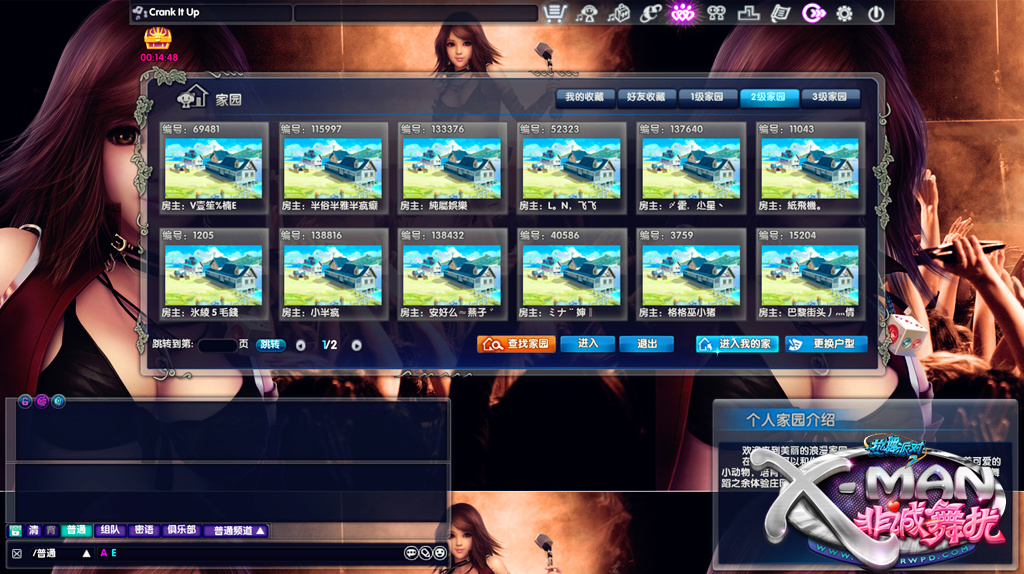The image size is (1024, 574).
Task: Click the dice icon at panel's right edge
Action: pos(906,332)
